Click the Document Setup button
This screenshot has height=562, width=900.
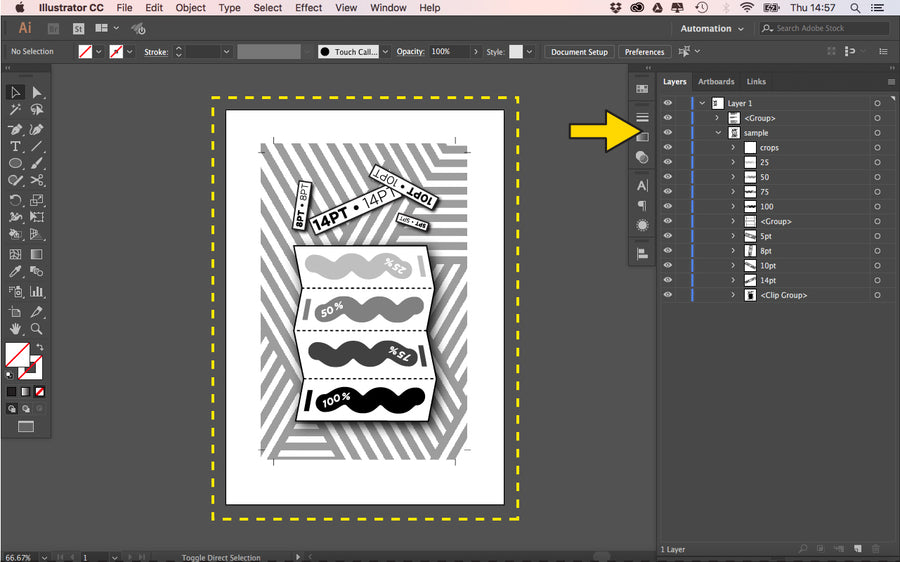(579, 52)
